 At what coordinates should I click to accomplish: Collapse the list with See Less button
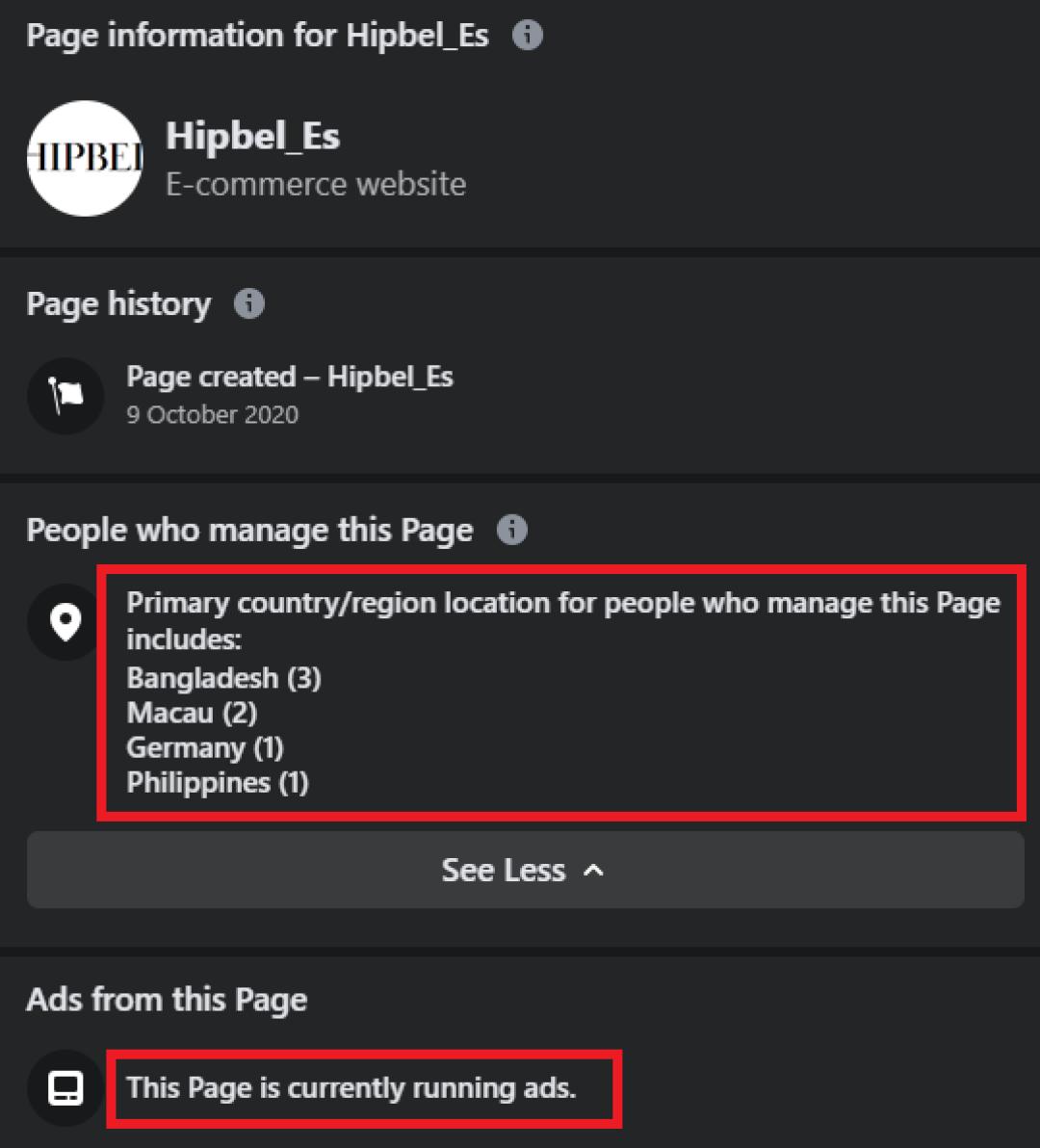click(525, 870)
